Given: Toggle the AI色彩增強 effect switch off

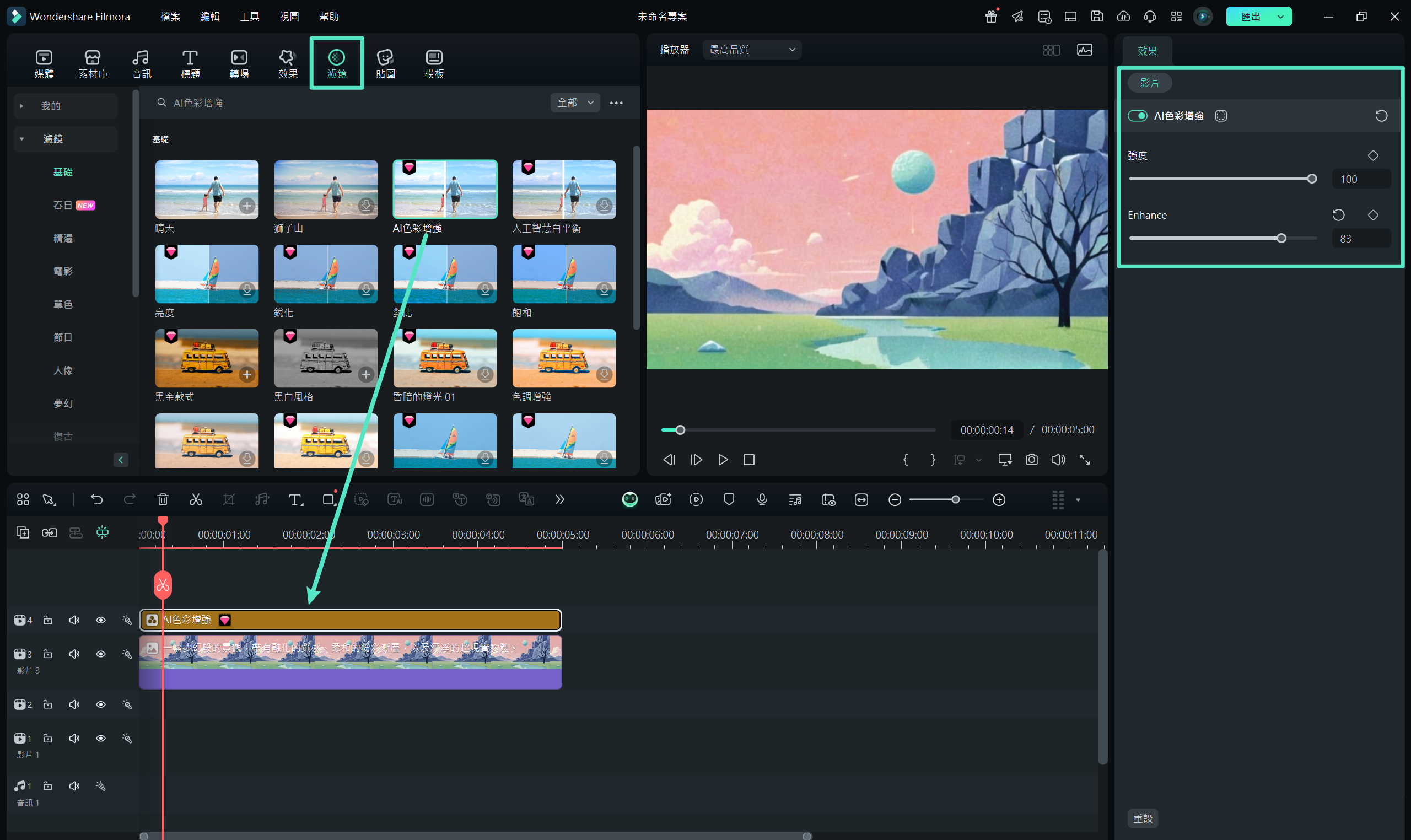Looking at the screenshot, I should coord(1137,116).
